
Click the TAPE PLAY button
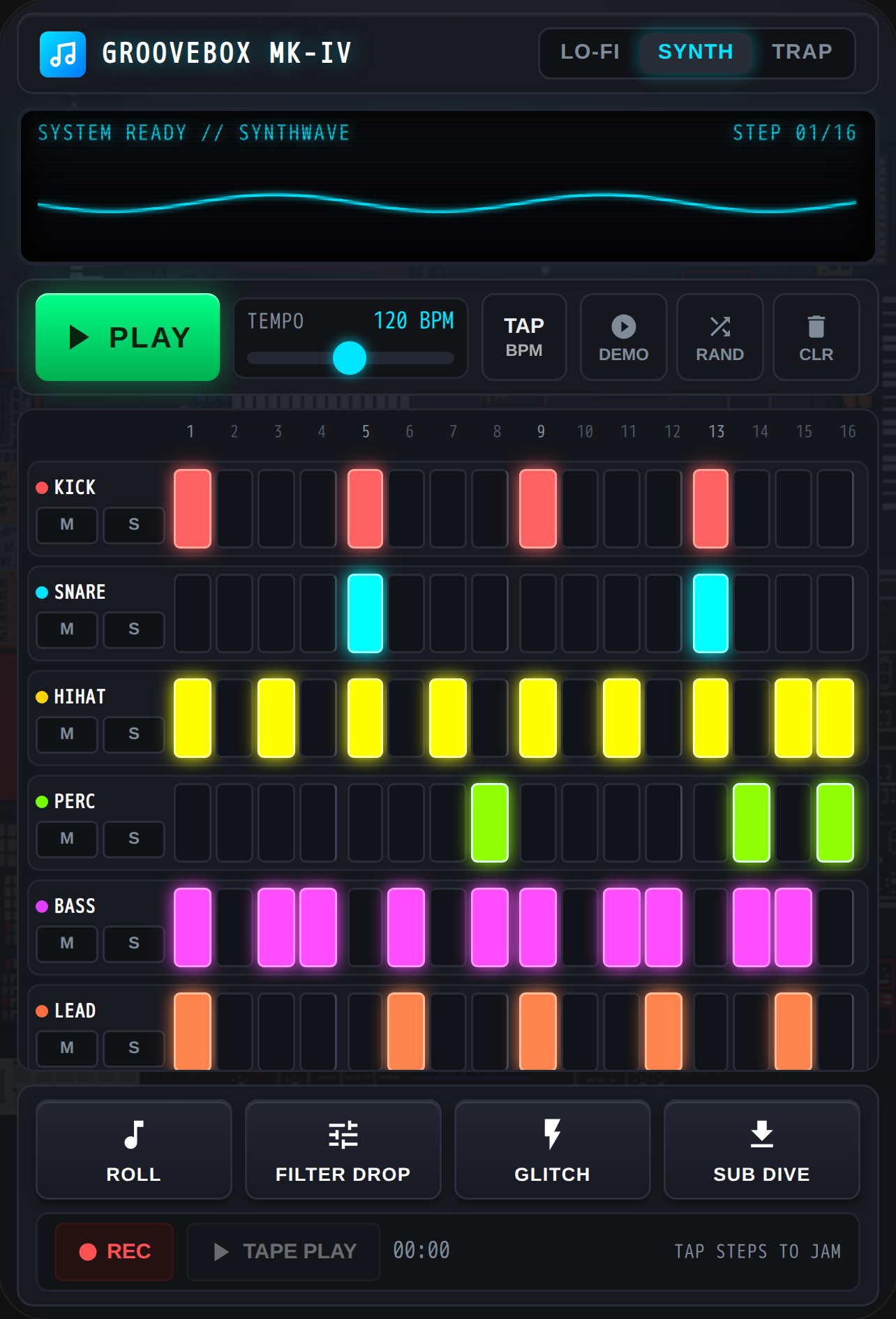(x=284, y=1251)
